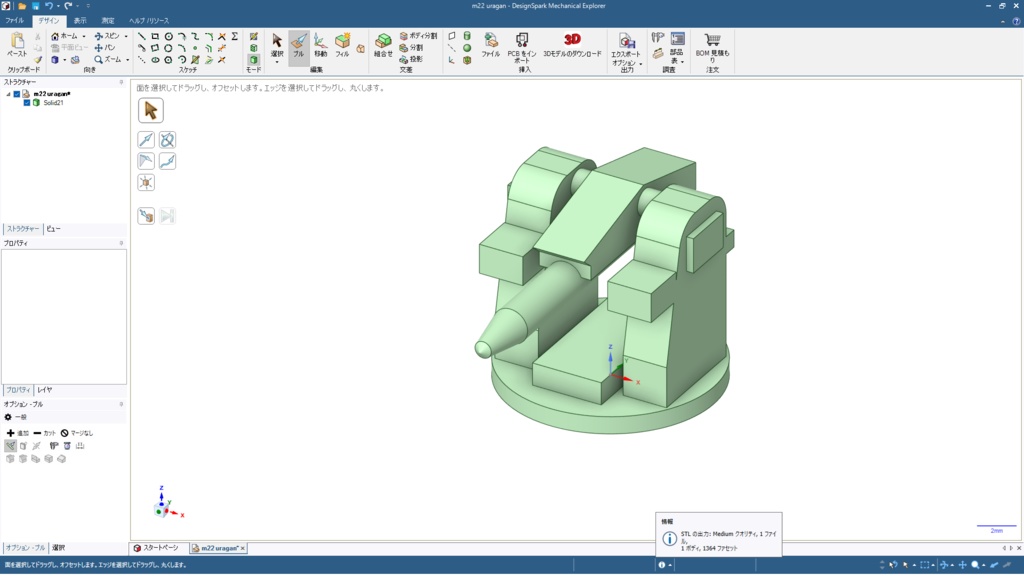This screenshot has width=1024, height=576.
Task: Open the Spin (スピン) dropdown arrow
Action: pos(126,37)
